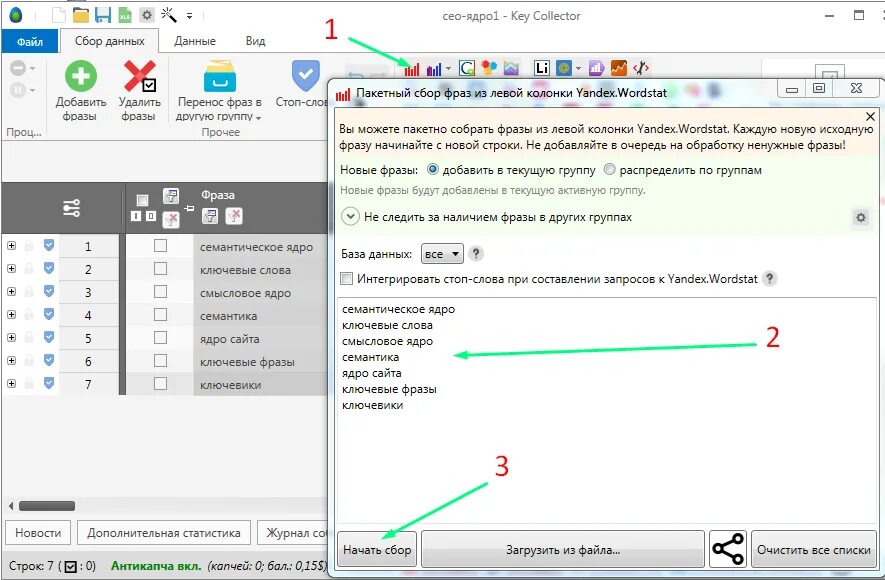The width and height of the screenshot is (885, 580).
Task: Click the green Add phrases plus icon
Action: (81, 76)
